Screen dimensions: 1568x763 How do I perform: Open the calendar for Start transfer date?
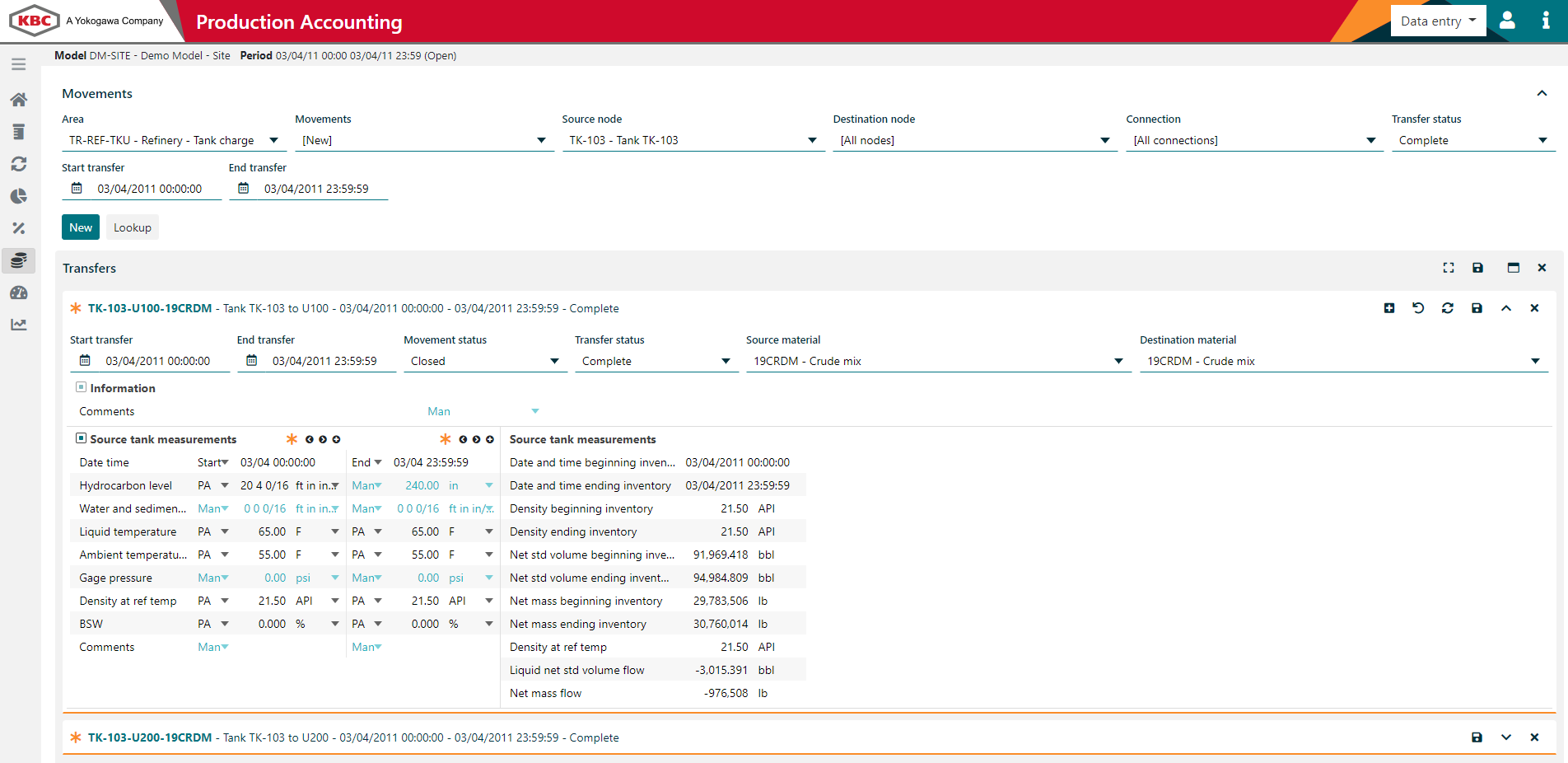pyautogui.click(x=77, y=188)
